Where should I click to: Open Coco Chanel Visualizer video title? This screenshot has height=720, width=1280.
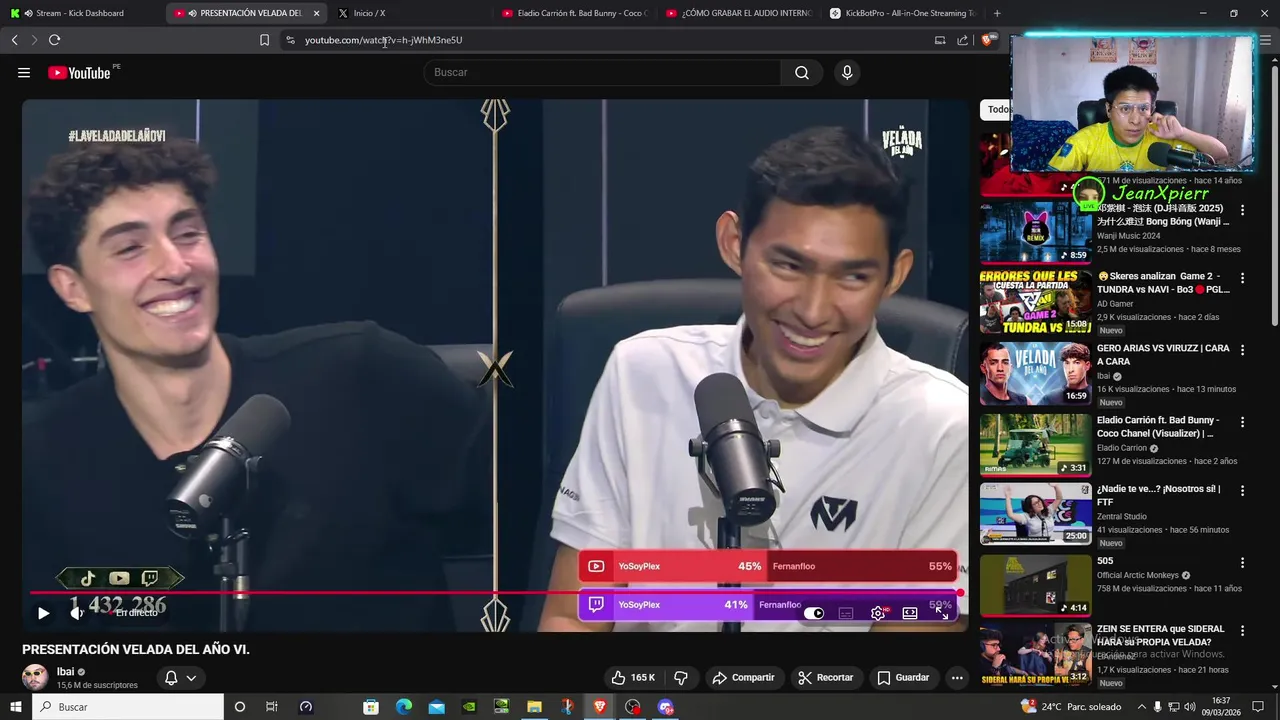coord(1158,427)
